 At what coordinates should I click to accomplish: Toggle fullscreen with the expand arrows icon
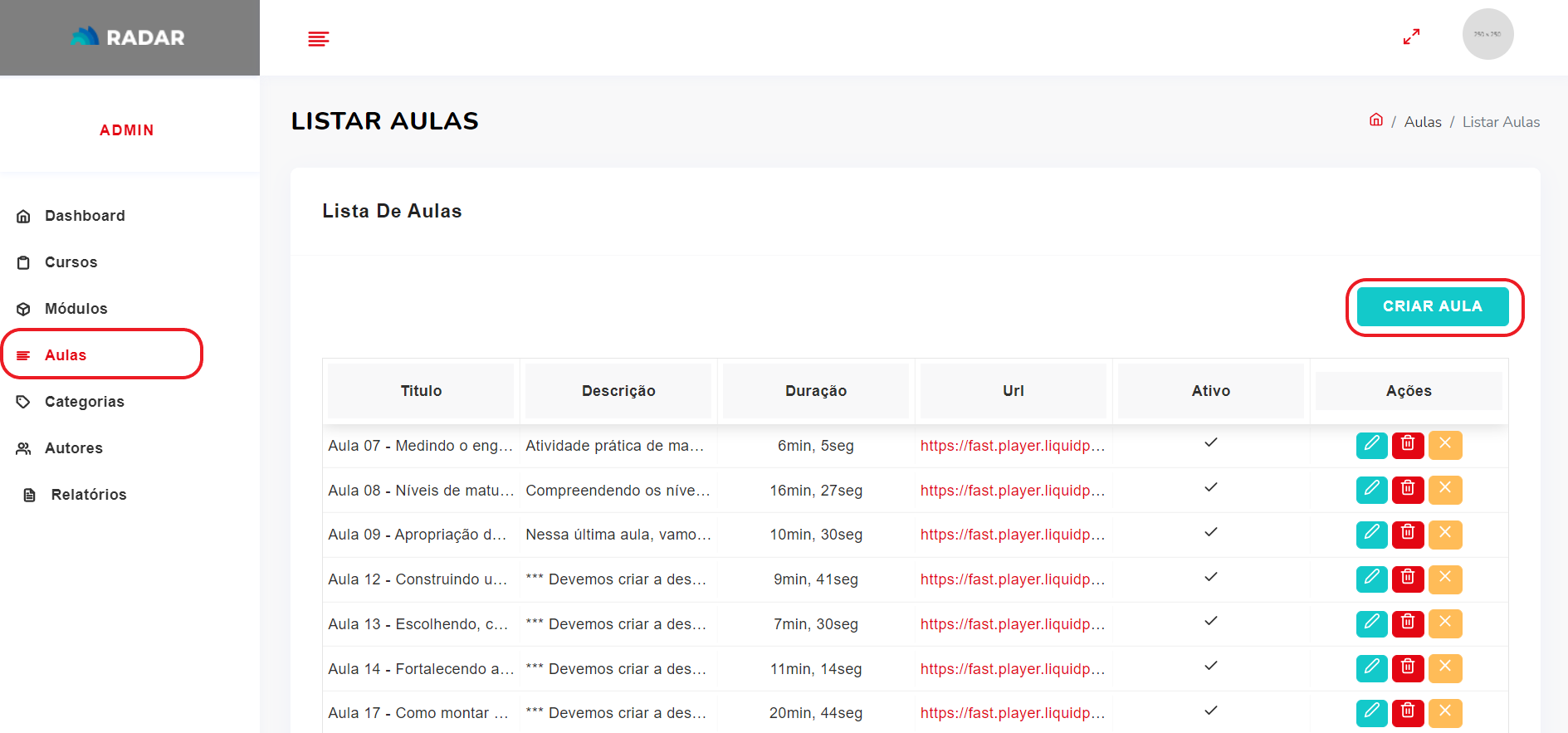[x=1411, y=37]
